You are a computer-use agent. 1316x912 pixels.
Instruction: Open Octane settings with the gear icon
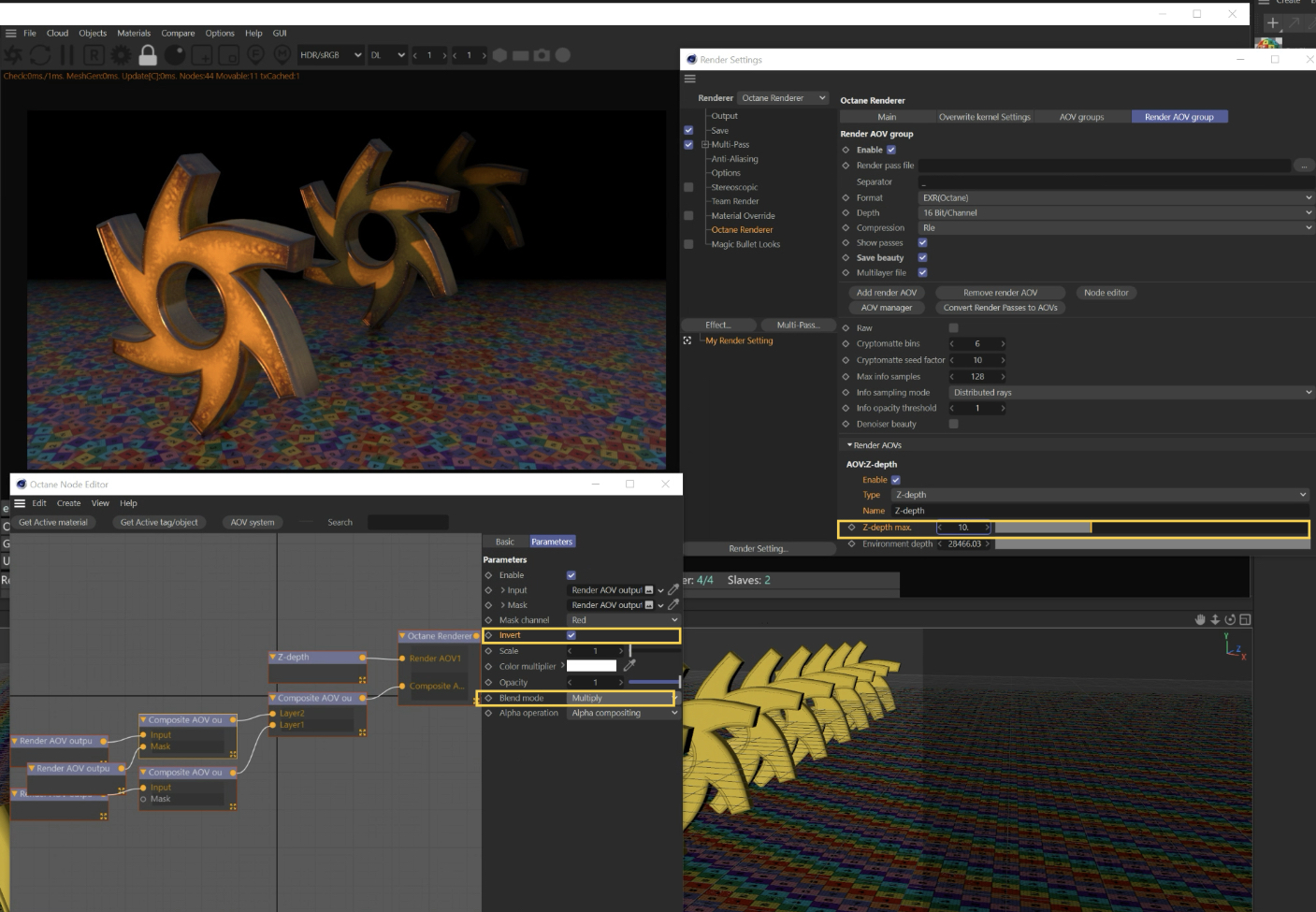pyautogui.click(x=121, y=55)
